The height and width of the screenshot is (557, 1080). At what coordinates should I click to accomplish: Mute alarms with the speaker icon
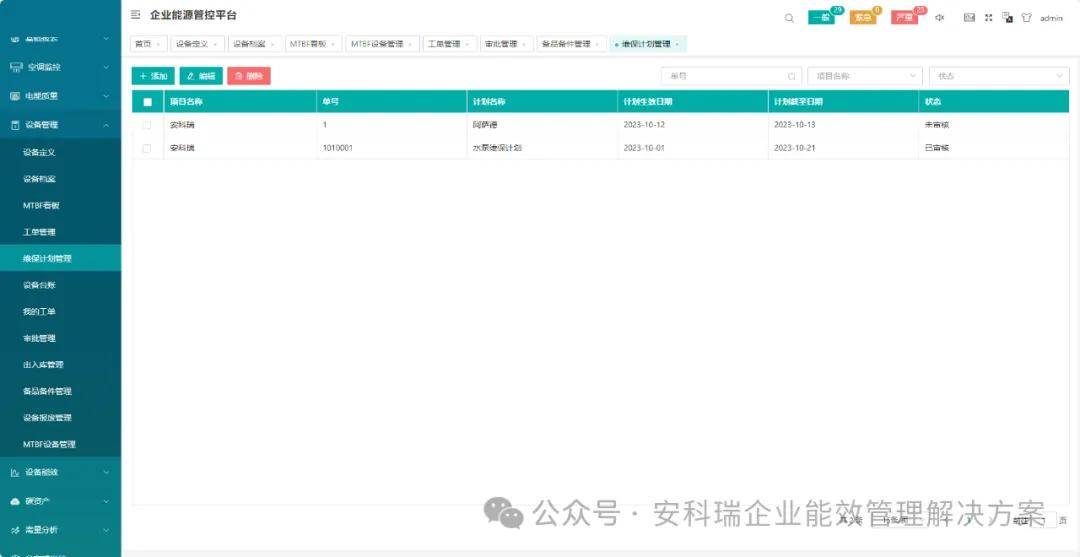coord(940,17)
